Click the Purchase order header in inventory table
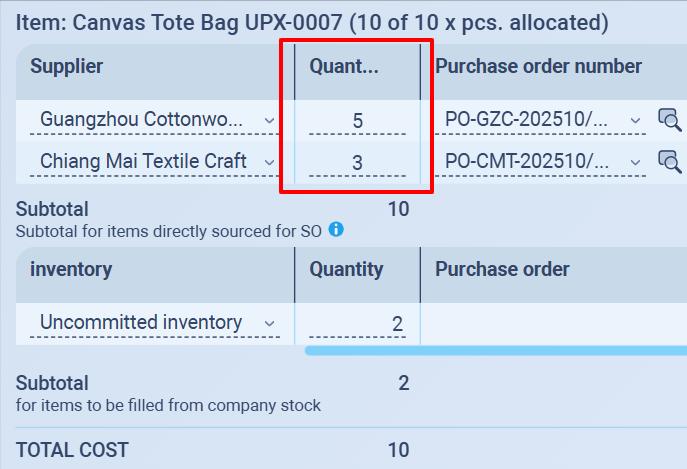Screen dimensions: 687x469 [x=502, y=269]
